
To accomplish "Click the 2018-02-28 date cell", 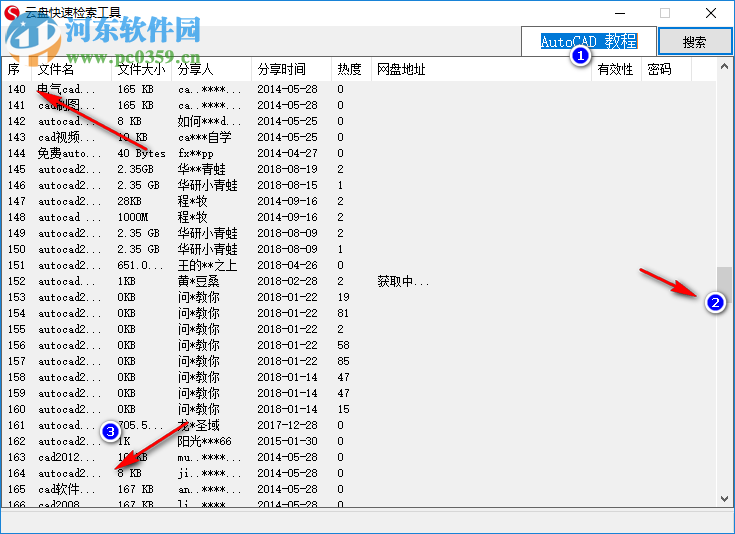I will (x=287, y=281).
